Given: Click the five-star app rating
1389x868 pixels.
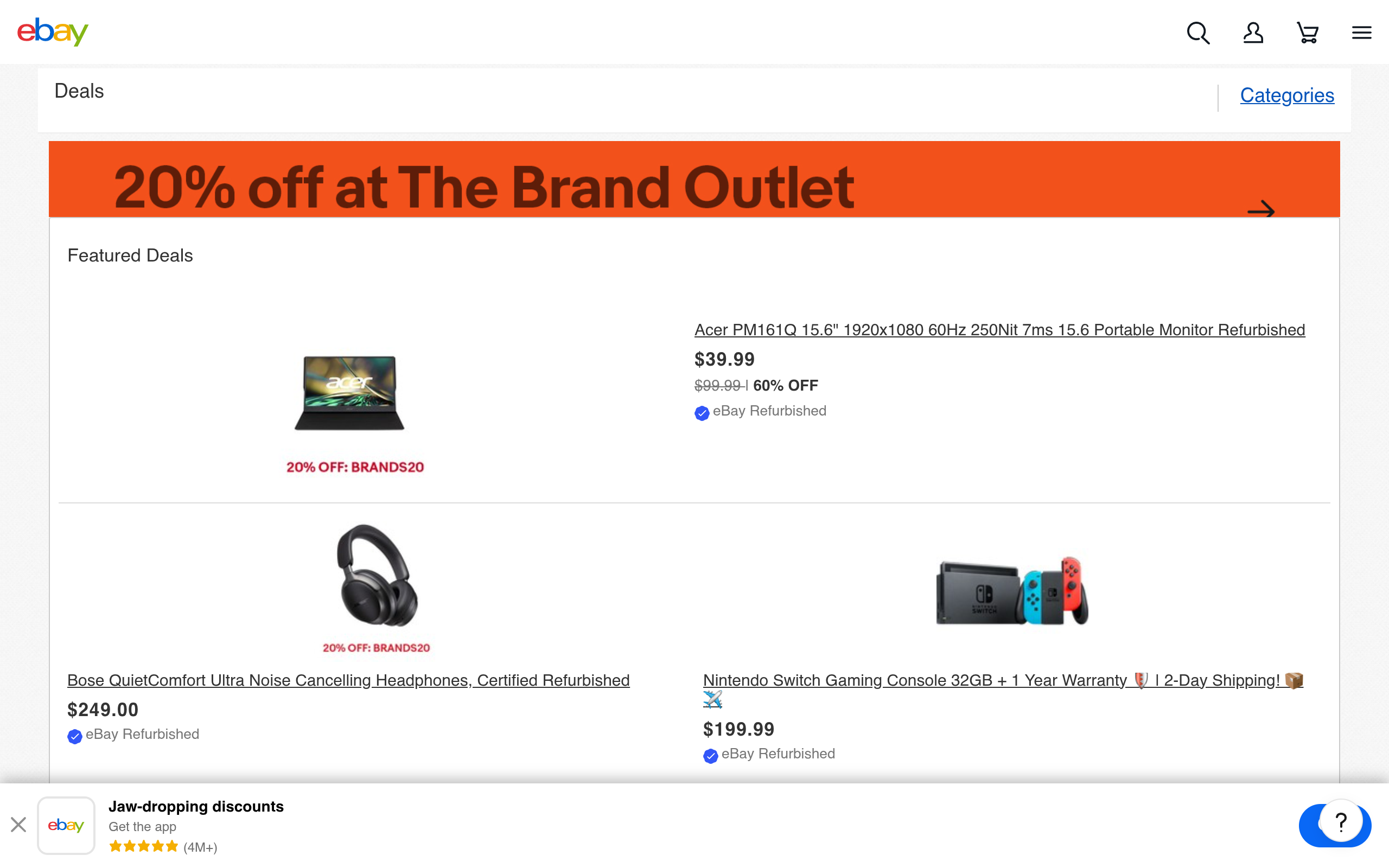Looking at the screenshot, I should 143,846.
